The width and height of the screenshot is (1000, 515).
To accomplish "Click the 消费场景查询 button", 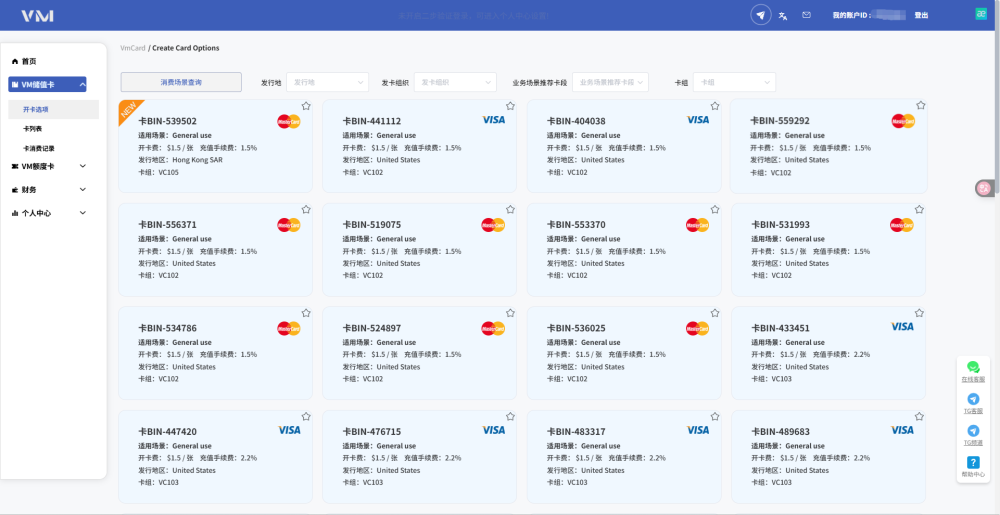I will point(181,82).
